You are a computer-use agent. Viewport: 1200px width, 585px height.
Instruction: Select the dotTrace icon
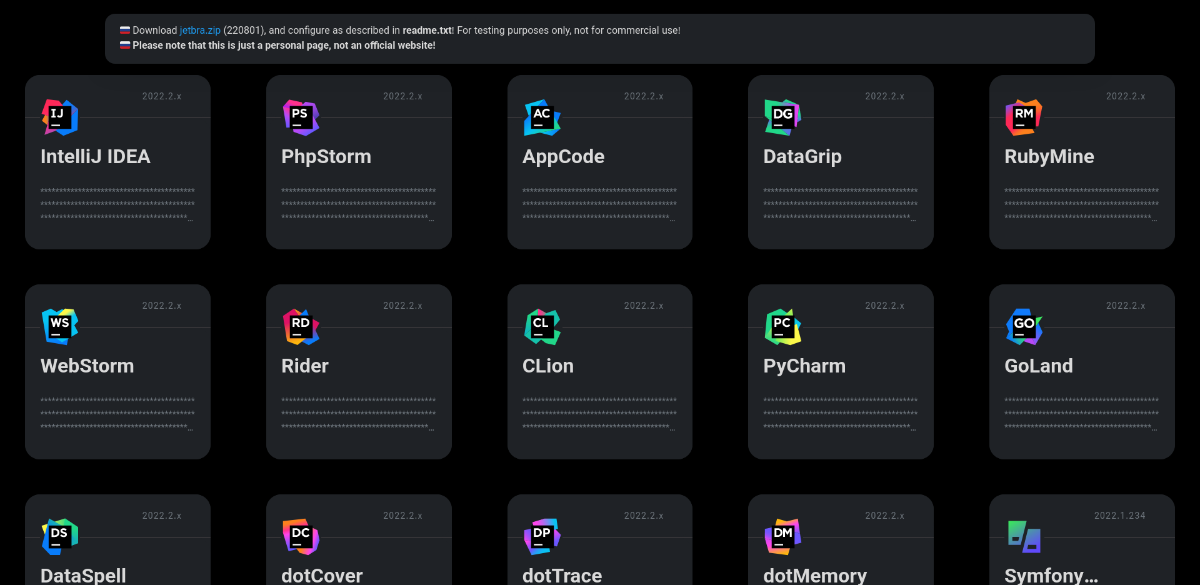pos(541,536)
